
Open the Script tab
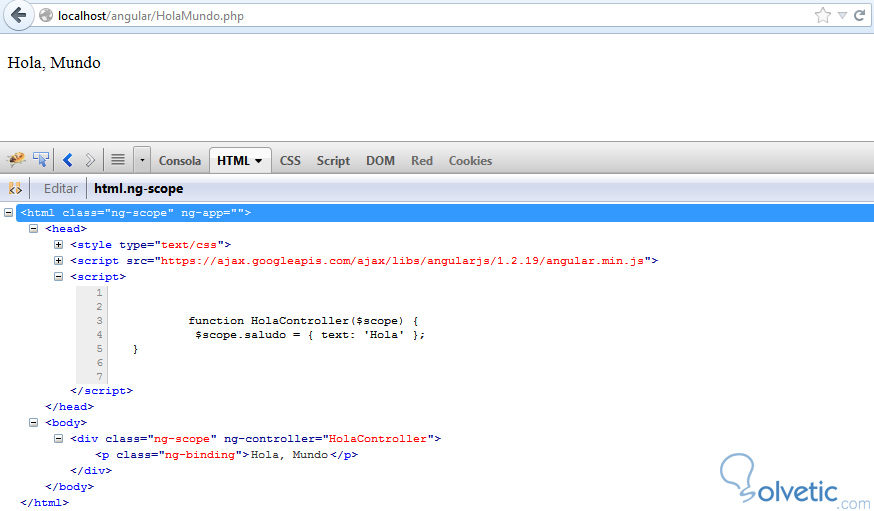pos(333,160)
